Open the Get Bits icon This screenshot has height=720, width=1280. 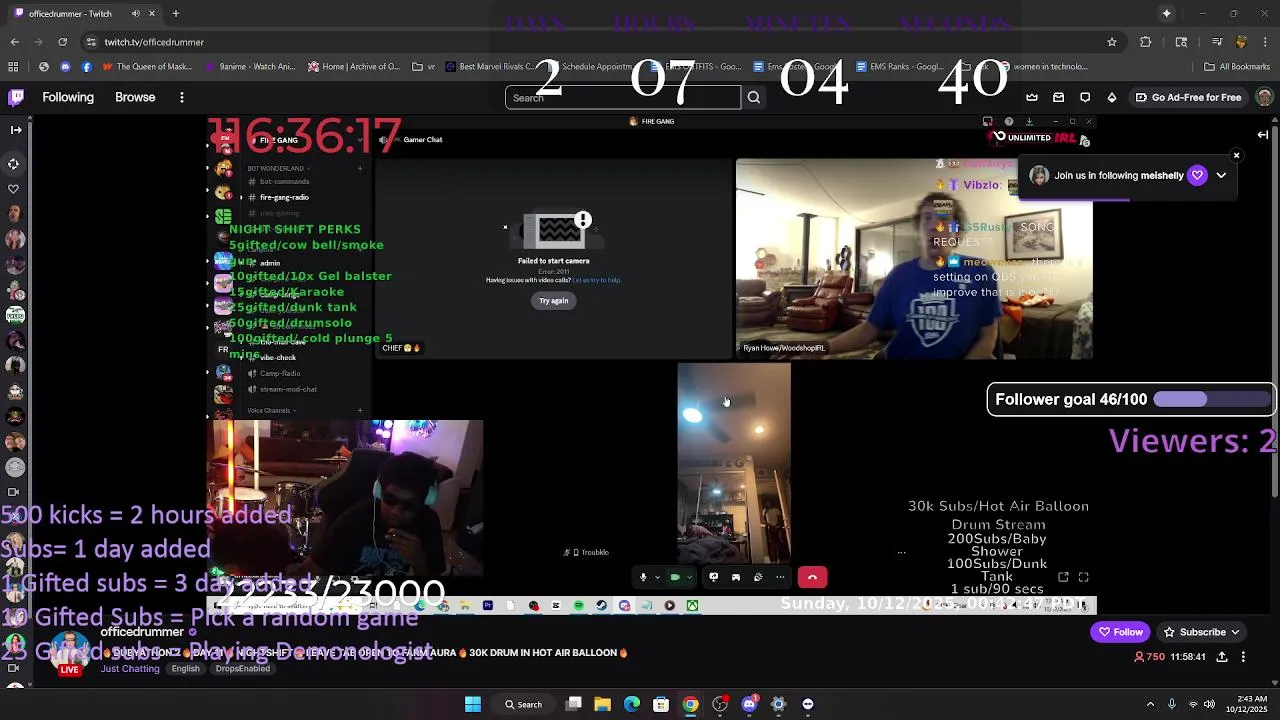pyautogui.click(x=1112, y=97)
